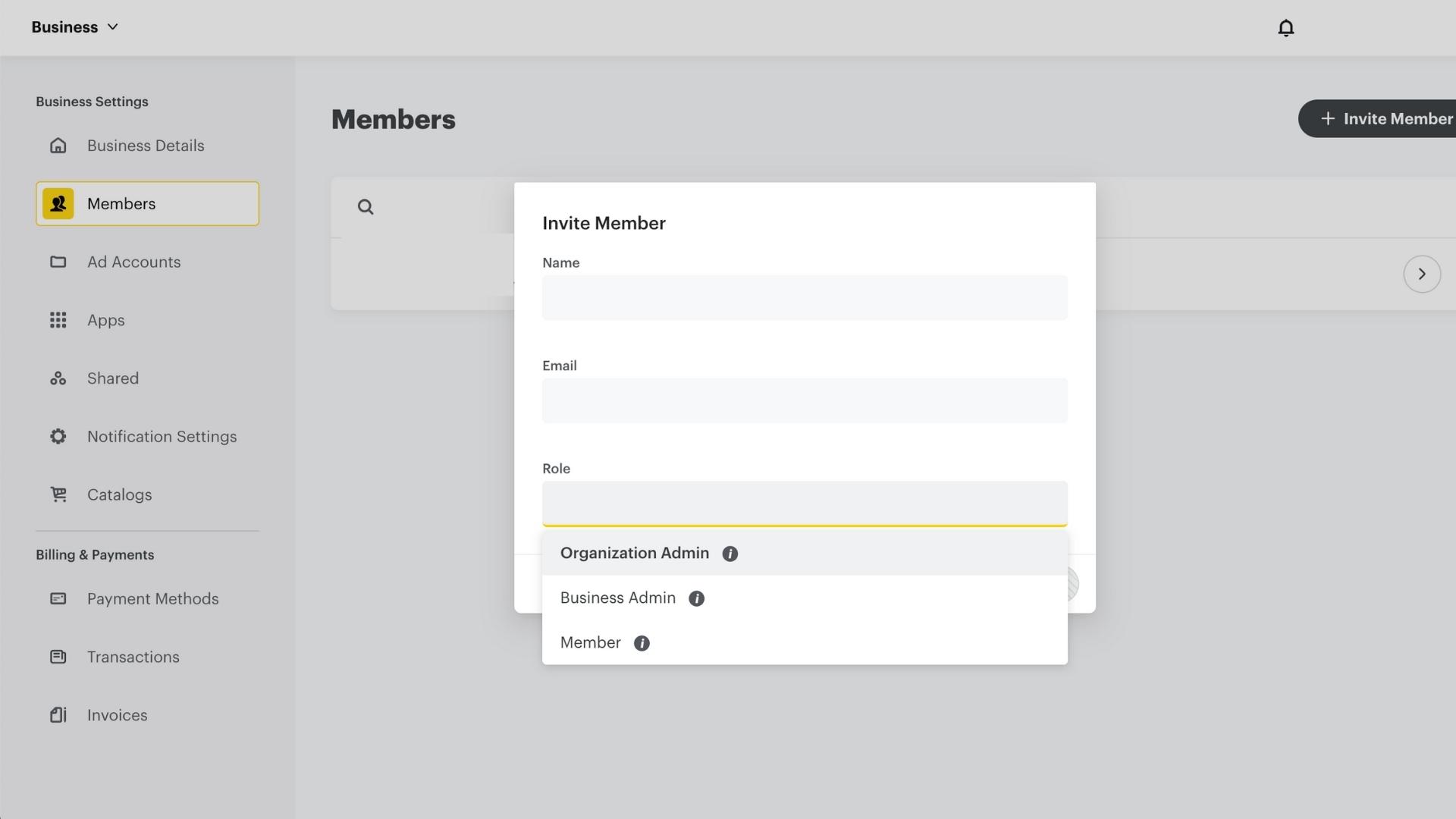Open Apps page
Screen dimensions: 1456x819
[x=147, y=320]
